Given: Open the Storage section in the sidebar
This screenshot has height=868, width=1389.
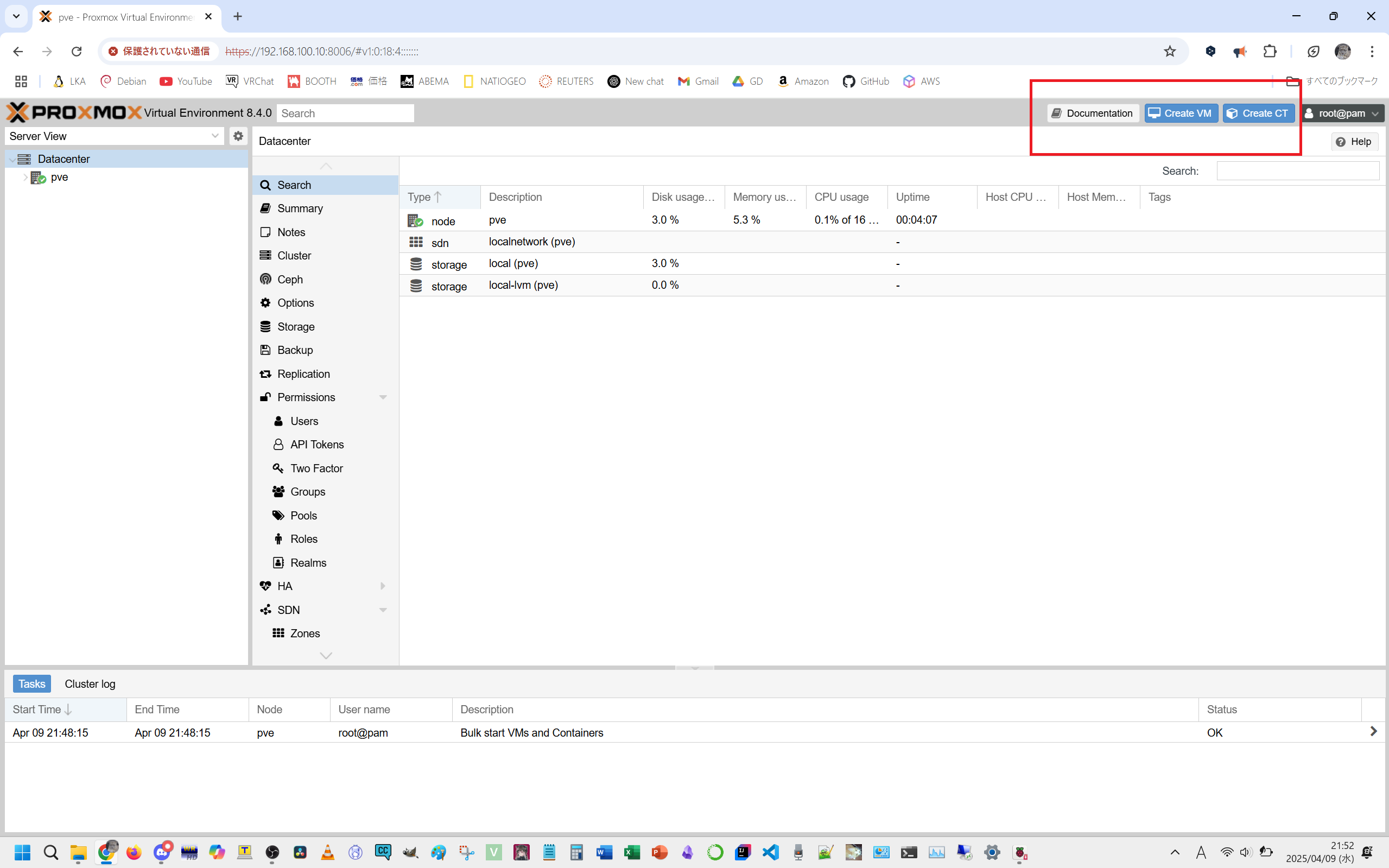Looking at the screenshot, I should pyautogui.click(x=296, y=326).
